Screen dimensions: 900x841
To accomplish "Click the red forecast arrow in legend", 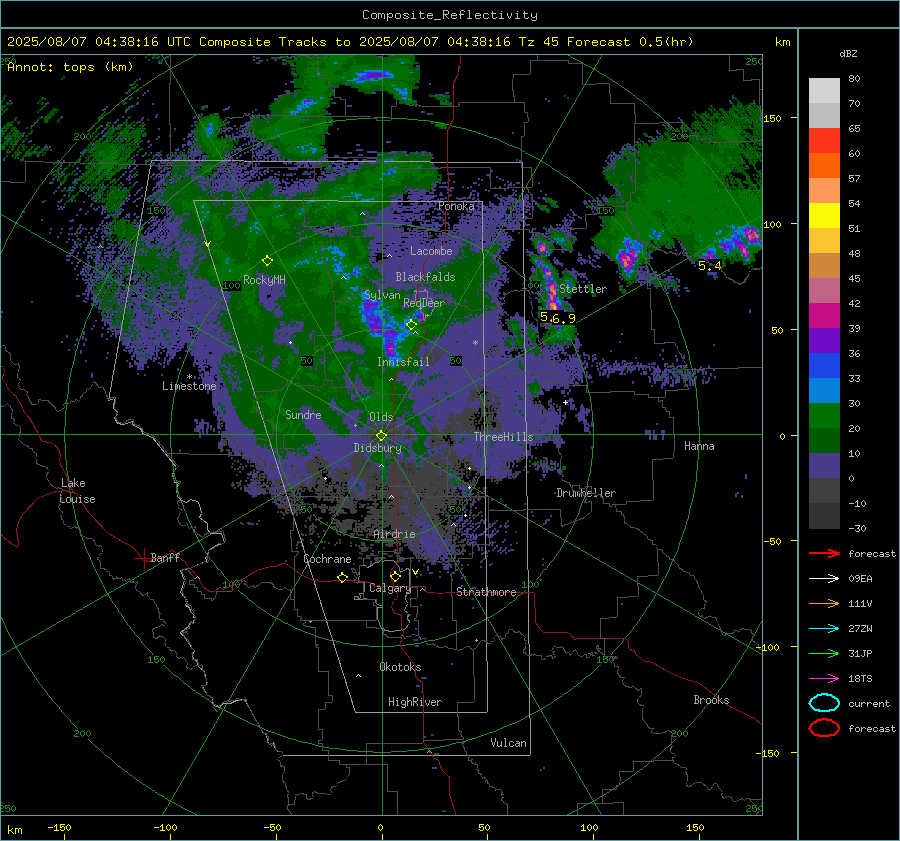I will pyautogui.click(x=824, y=553).
